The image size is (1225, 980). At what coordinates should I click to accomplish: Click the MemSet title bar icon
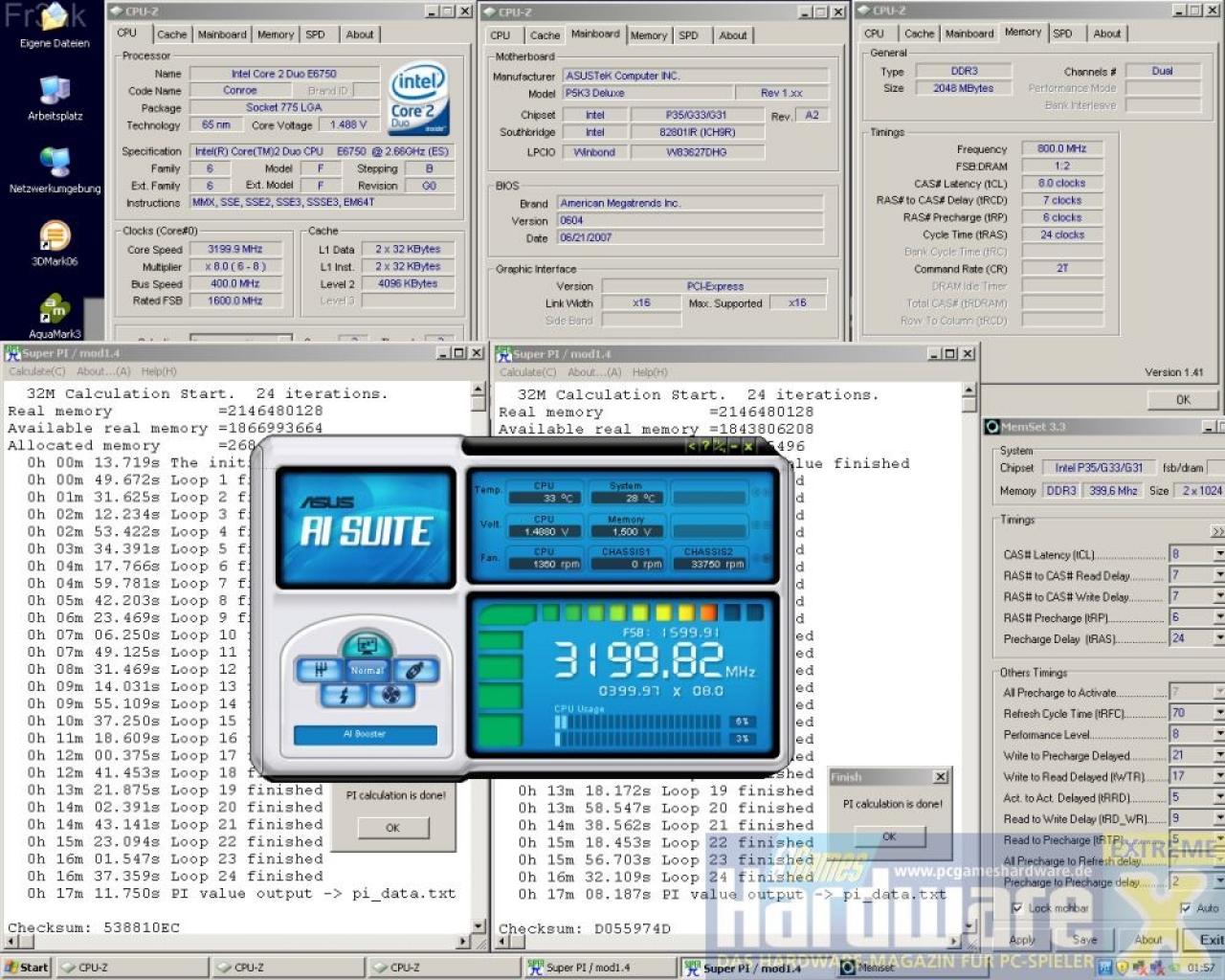point(992,427)
